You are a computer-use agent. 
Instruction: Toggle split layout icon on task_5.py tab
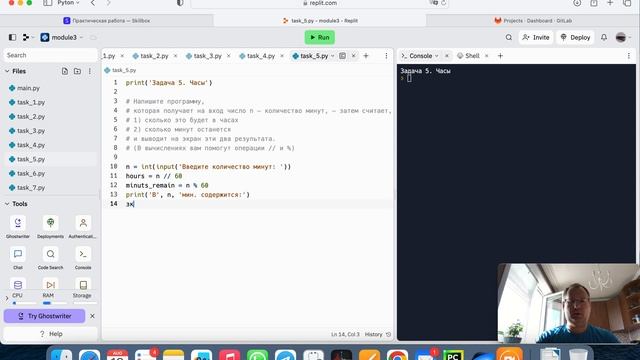(x=342, y=56)
